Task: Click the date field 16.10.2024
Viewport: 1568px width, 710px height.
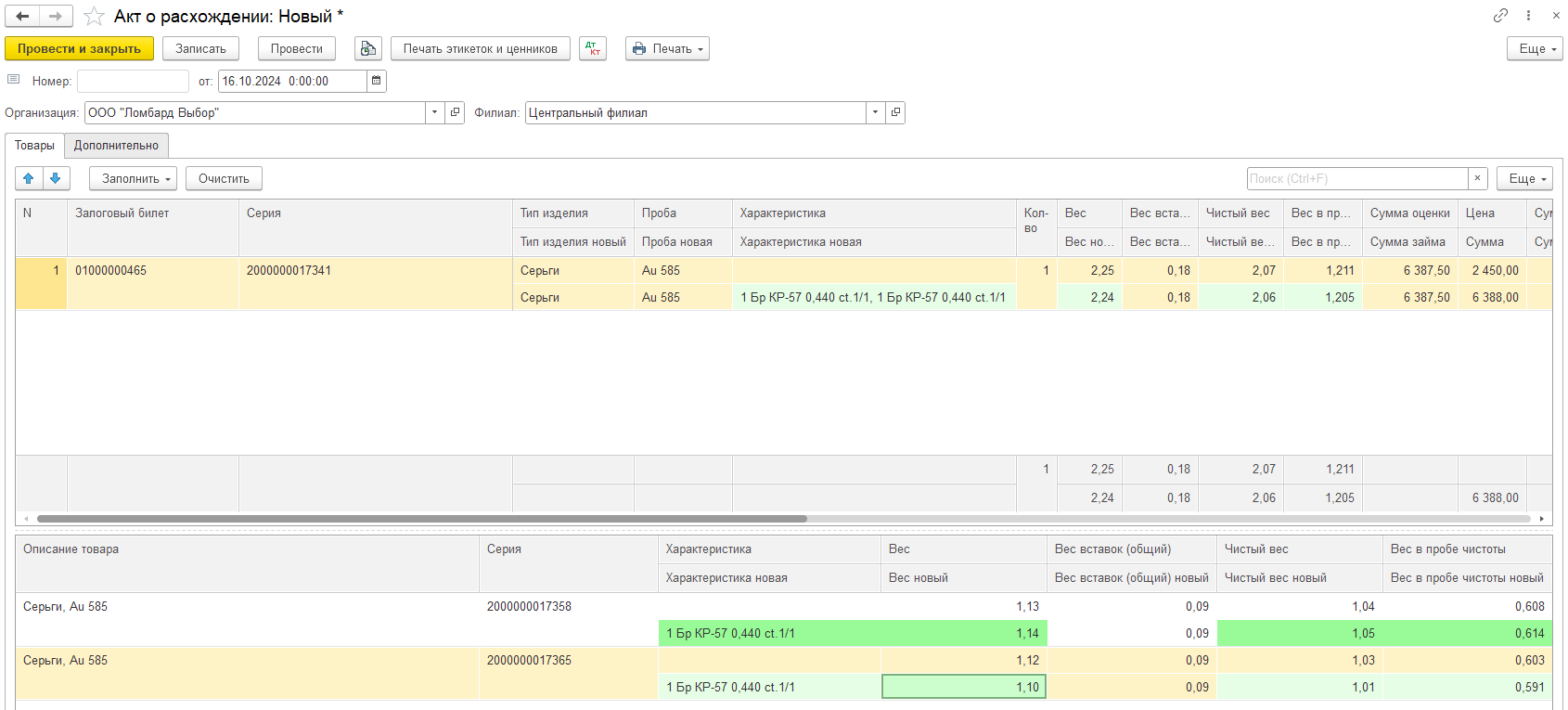Action: [292, 81]
